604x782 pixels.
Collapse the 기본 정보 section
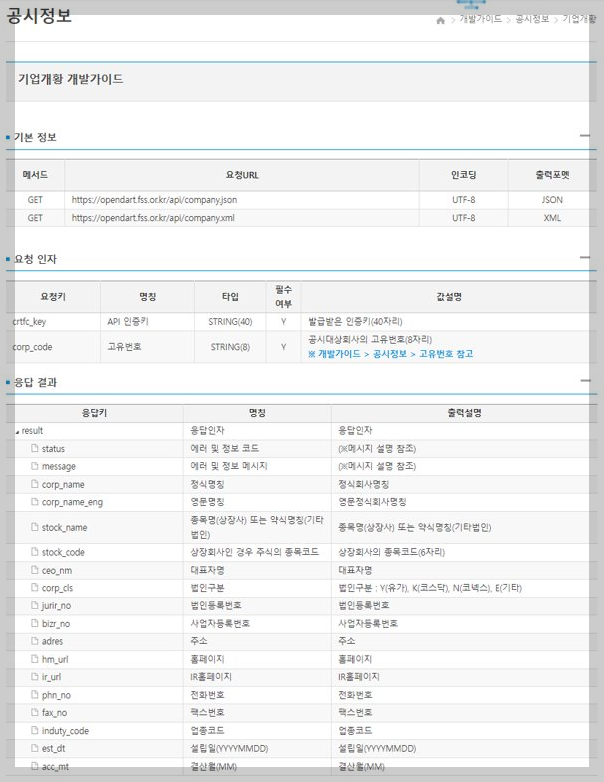click(x=585, y=135)
